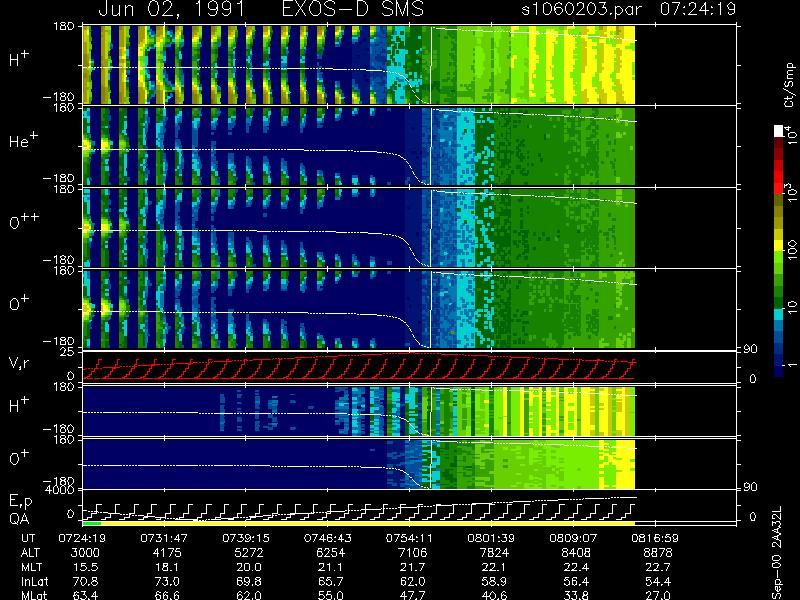Click the date title Jun 02, 1991
800x600 pixels.
click(172, 9)
